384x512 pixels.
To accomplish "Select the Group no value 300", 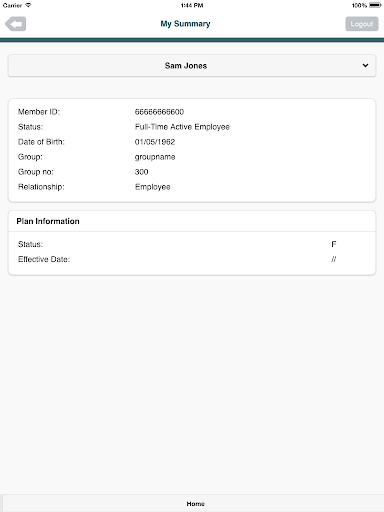I will click(141, 172).
